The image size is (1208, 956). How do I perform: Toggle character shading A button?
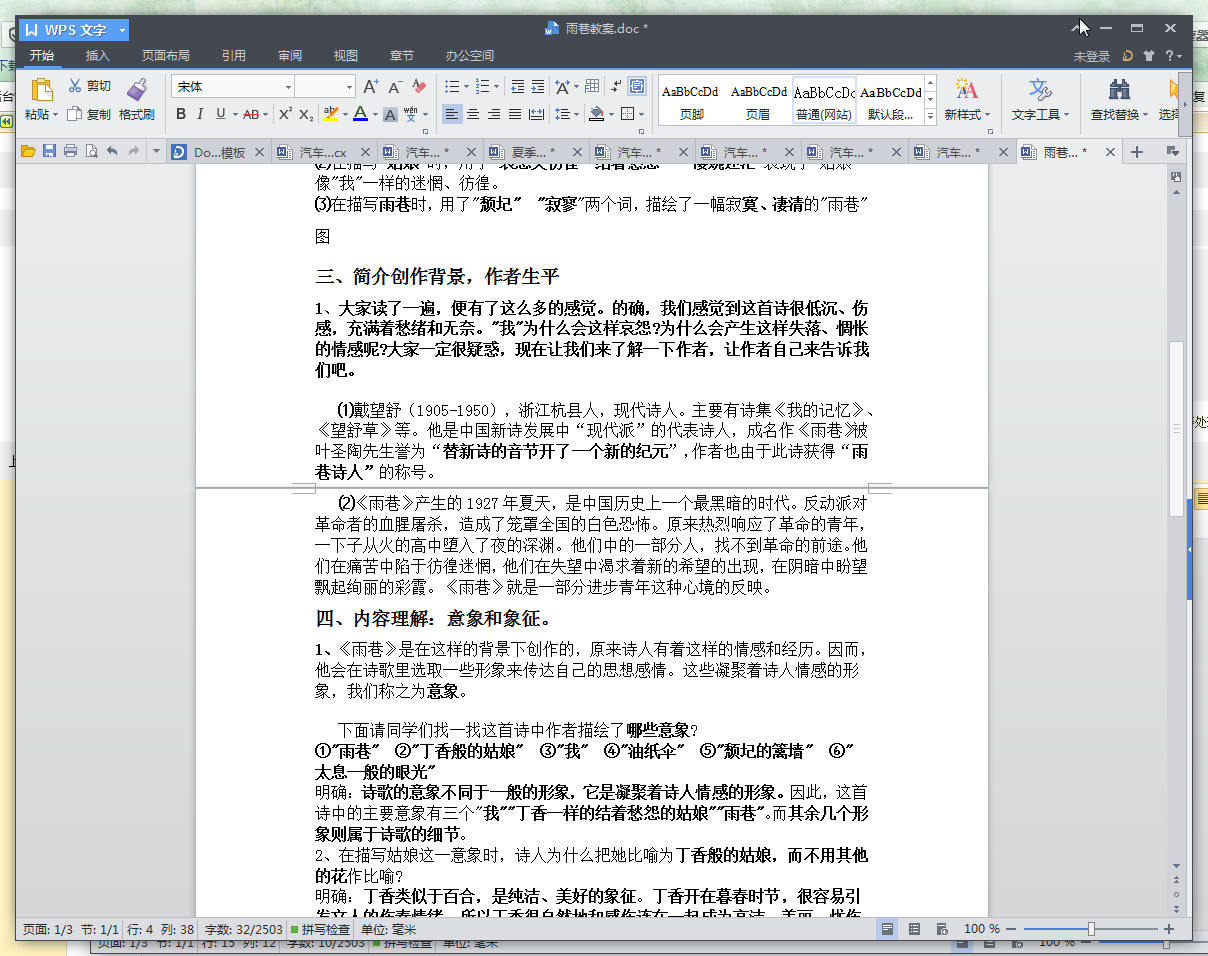pyautogui.click(x=391, y=114)
